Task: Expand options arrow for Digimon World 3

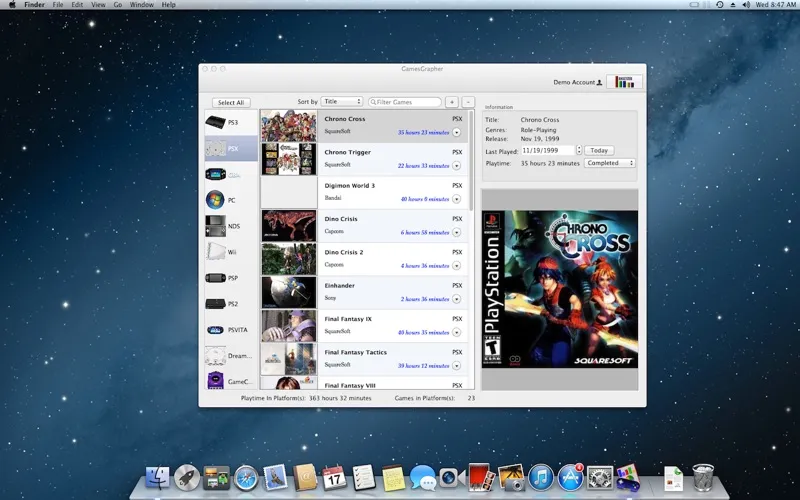Action: coord(457,199)
